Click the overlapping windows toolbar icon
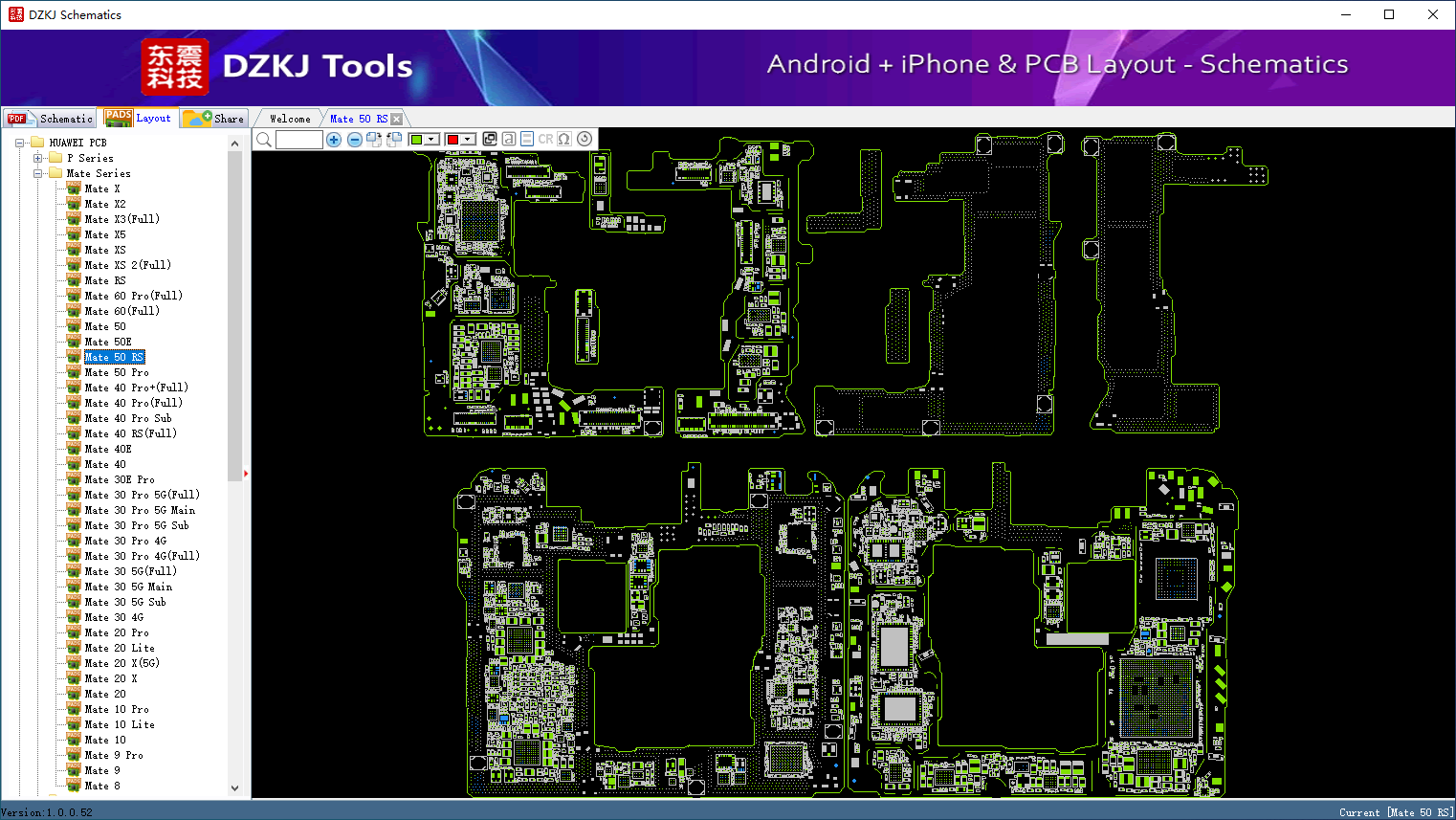This screenshot has height=820, width=1456. pyautogui.click(x=490, y=139)
